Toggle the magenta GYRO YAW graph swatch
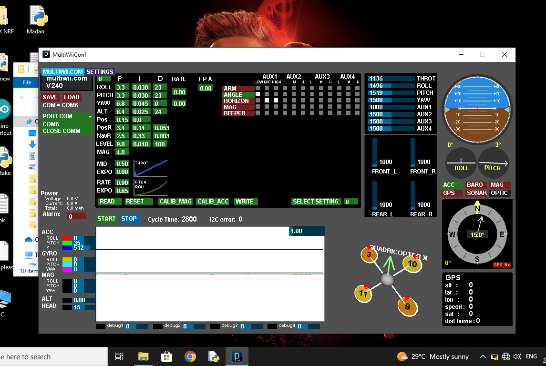546x366 pixels. click(x=67, y=269)
